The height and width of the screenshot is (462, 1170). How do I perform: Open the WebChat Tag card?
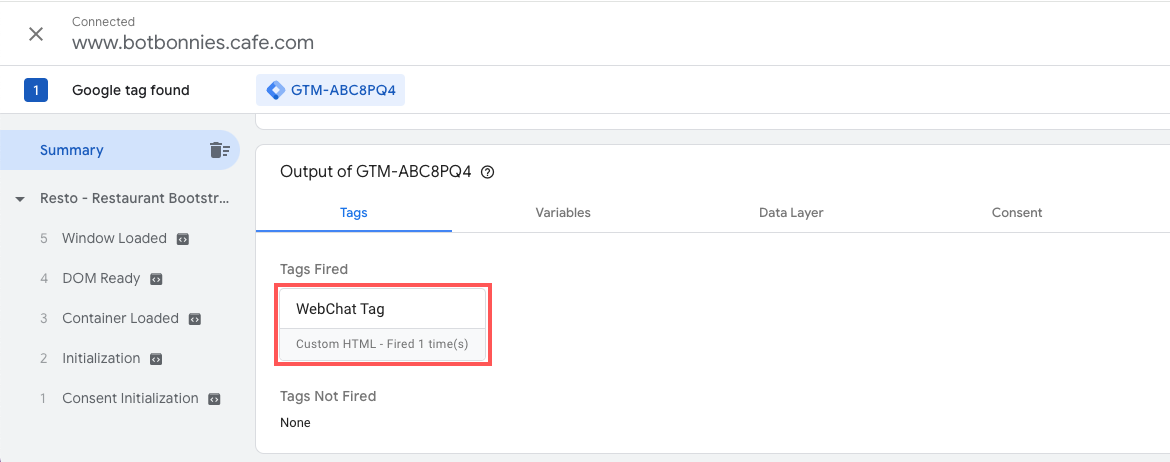[x=383, y=325]
